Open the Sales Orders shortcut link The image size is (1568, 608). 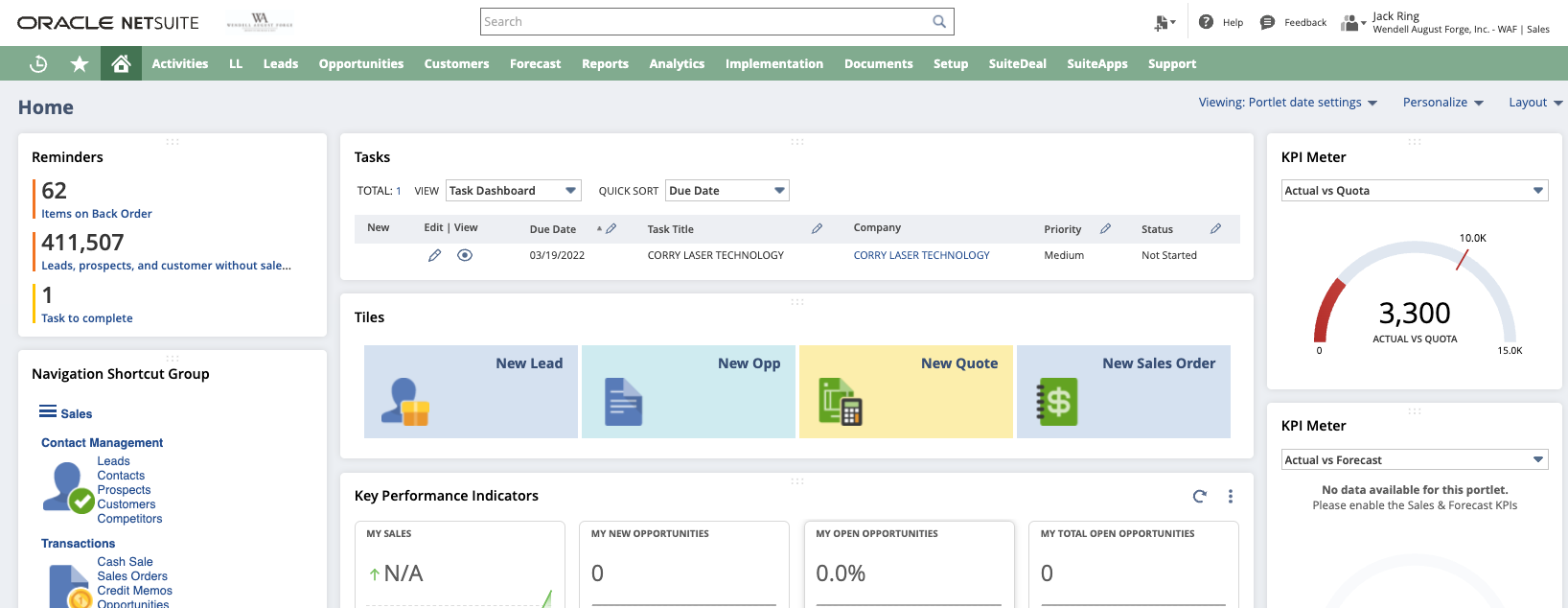[132, 576]
